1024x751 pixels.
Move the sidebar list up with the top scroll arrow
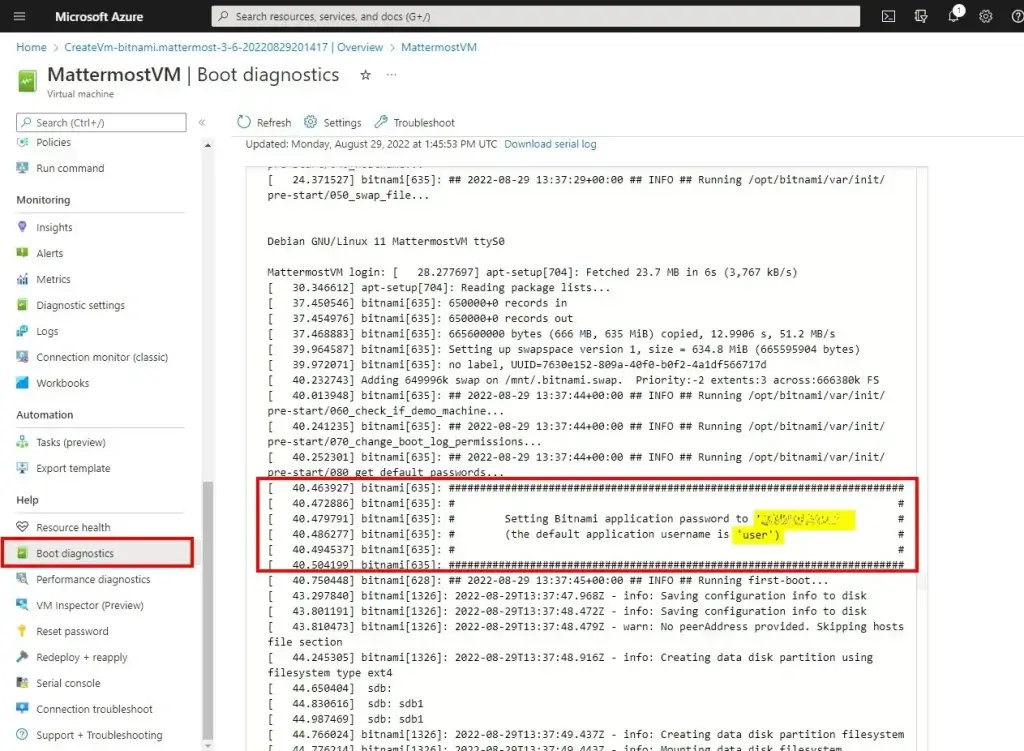click(208, 145)
